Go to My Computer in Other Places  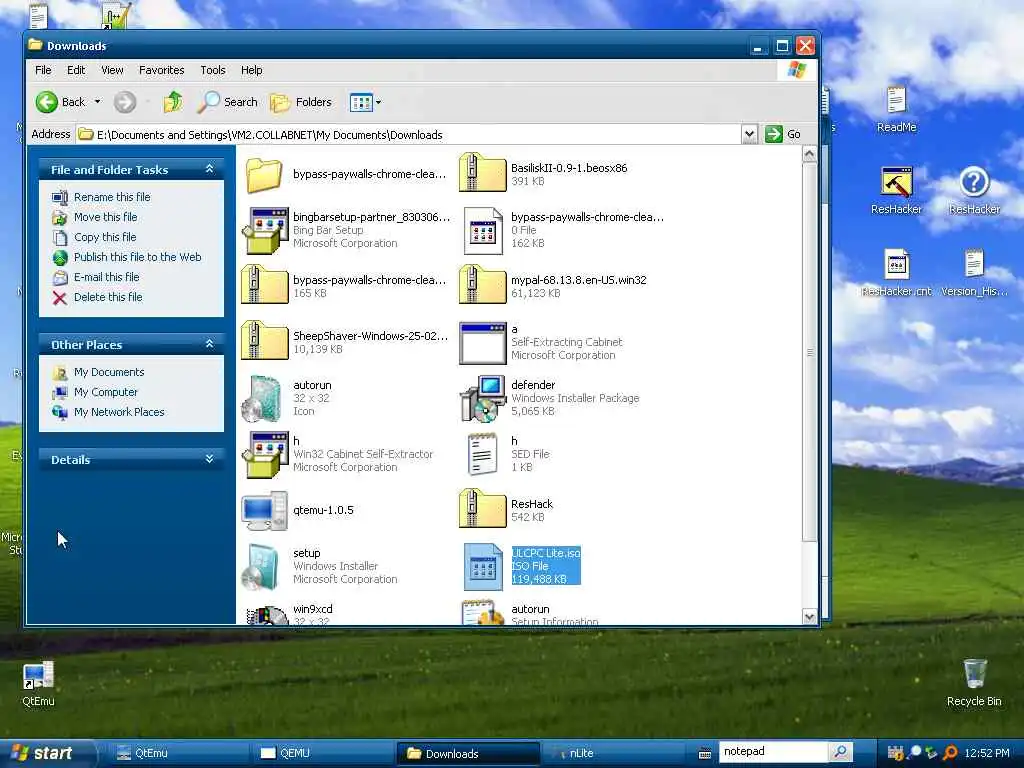pyautogui.click(x=106, y=392)
